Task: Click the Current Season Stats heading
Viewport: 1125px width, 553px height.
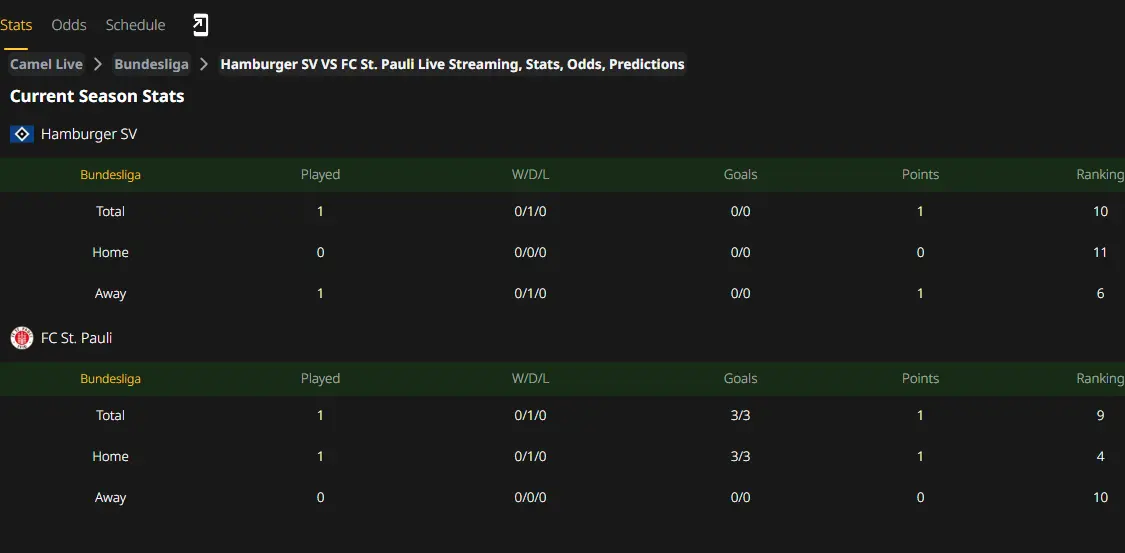Action: pyautogui.click(x=97, y=97)
